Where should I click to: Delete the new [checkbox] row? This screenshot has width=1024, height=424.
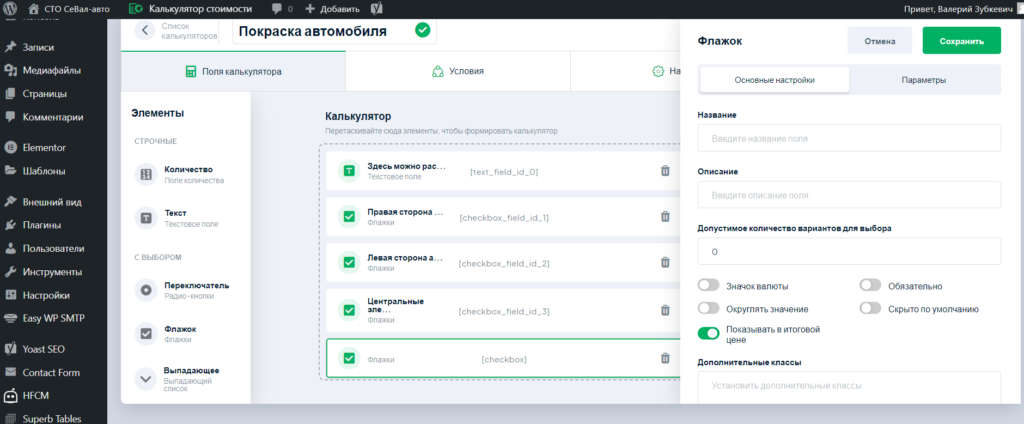point(665,358)
